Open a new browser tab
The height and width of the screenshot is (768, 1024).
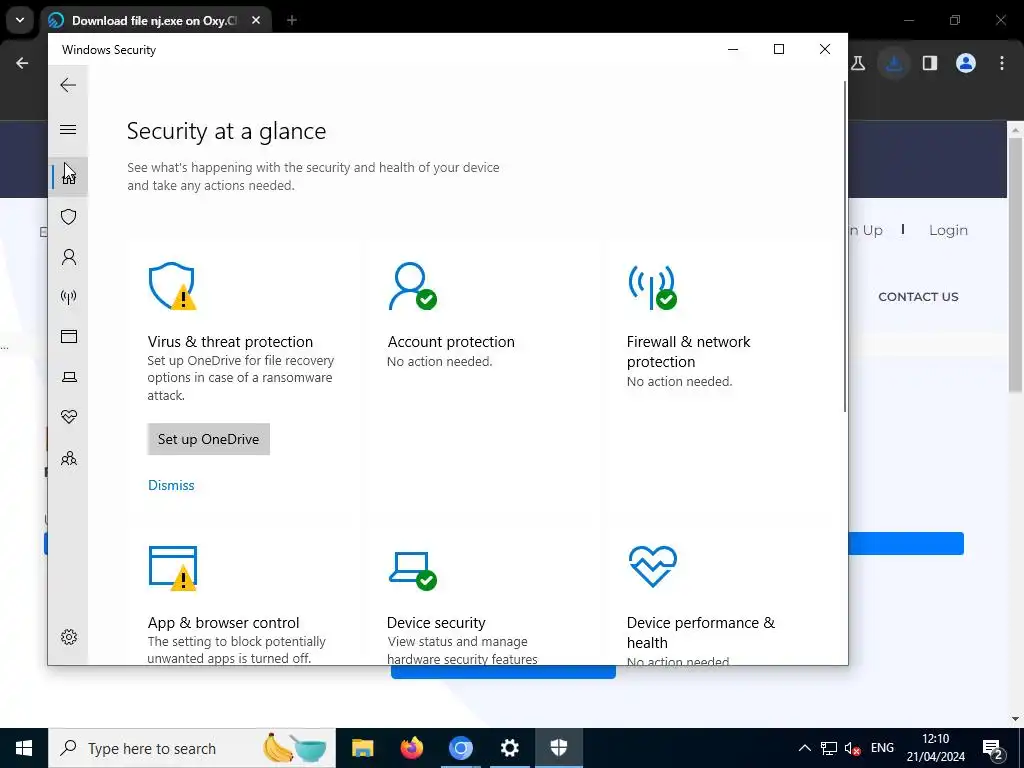[292, 21]
